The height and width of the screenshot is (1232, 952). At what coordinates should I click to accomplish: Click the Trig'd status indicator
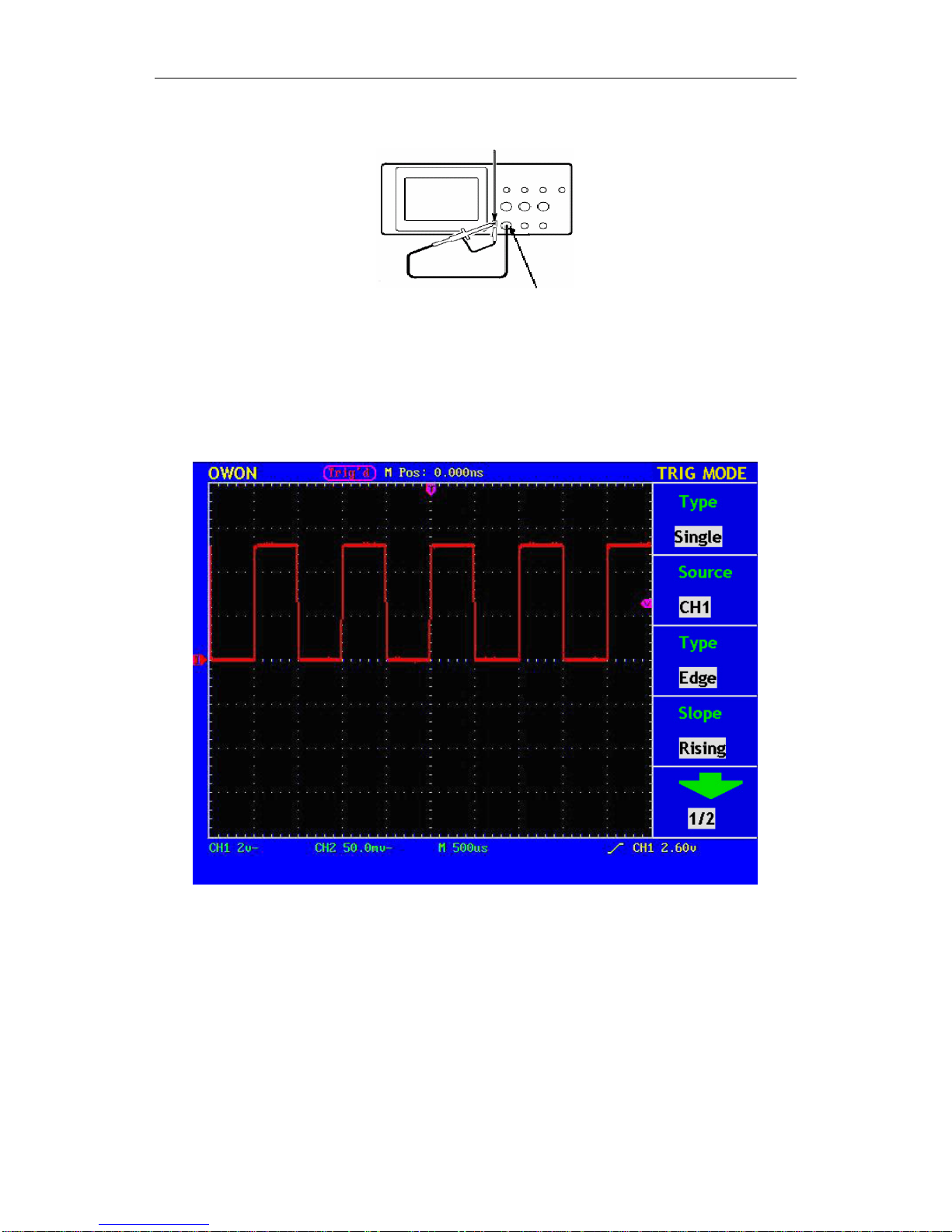(350, 473)
